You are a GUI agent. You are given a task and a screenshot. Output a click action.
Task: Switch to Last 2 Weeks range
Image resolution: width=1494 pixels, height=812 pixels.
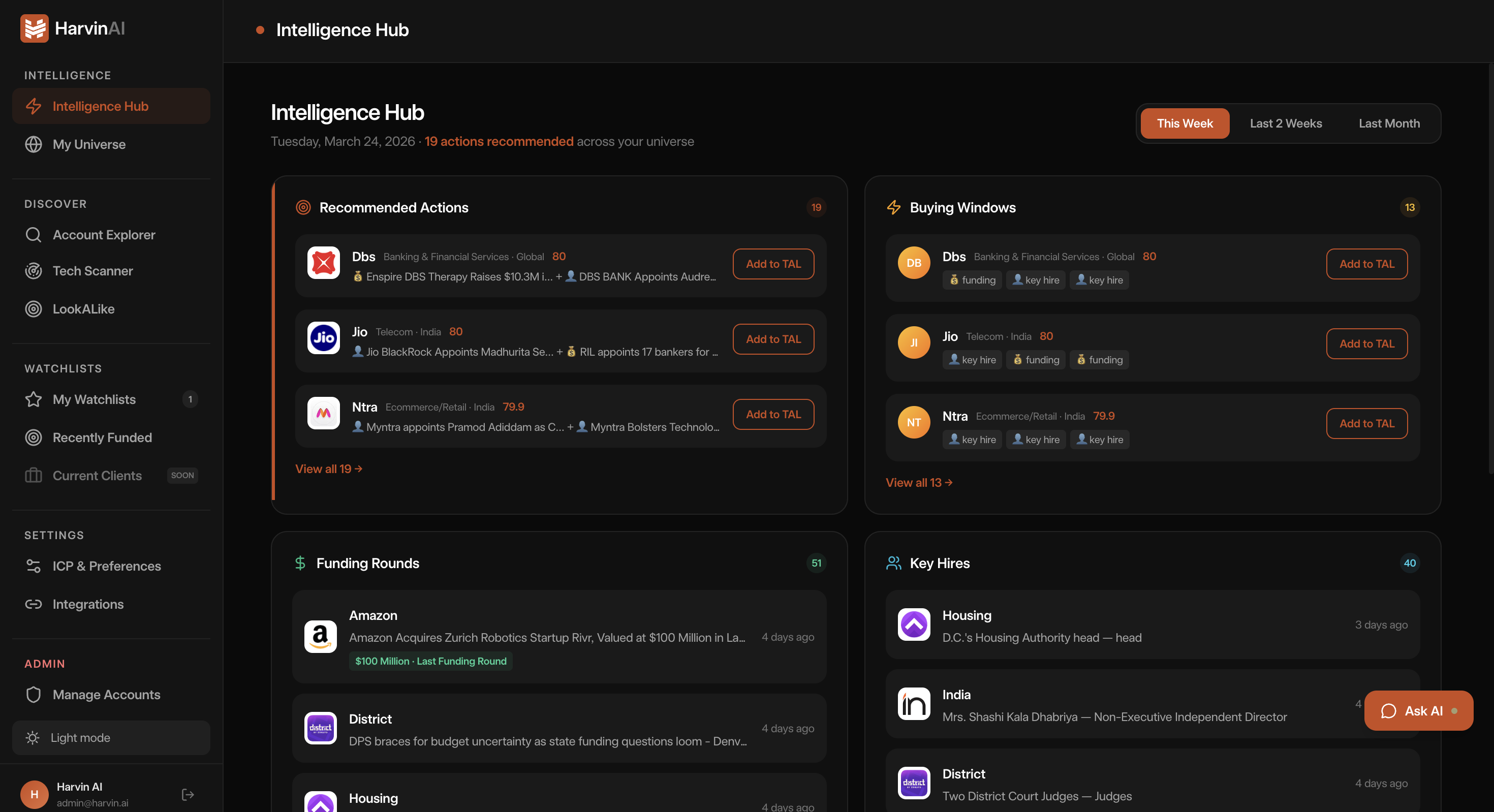(1286, 123)
